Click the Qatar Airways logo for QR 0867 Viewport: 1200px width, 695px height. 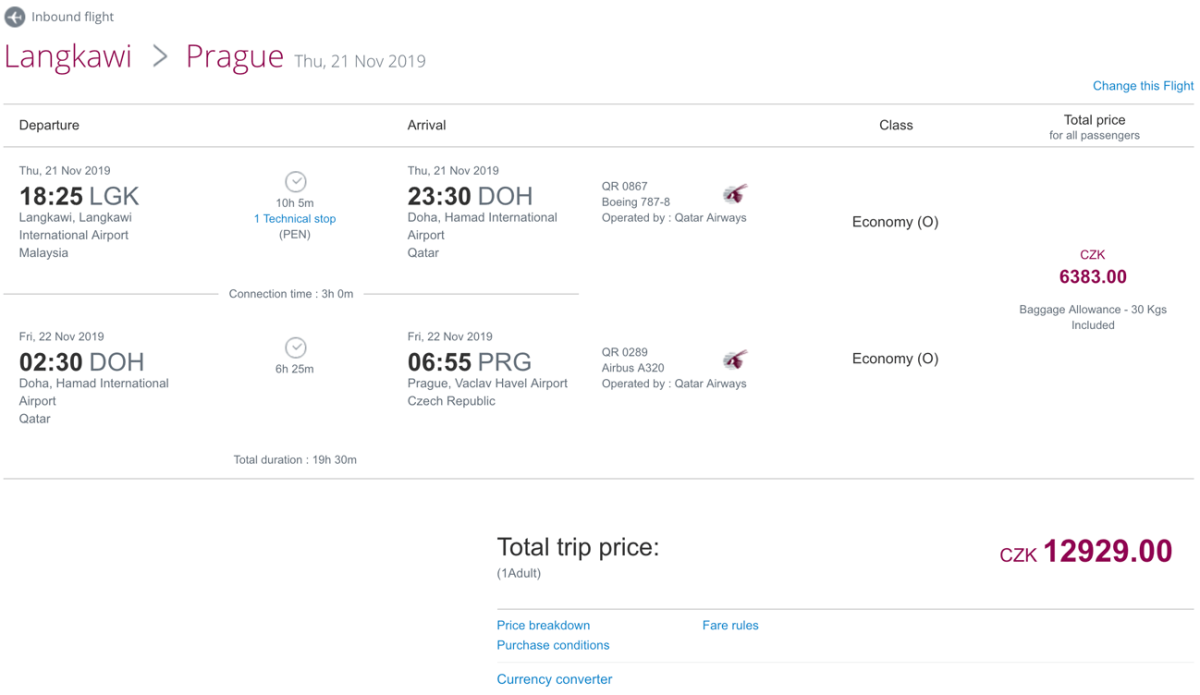[735, 194]
